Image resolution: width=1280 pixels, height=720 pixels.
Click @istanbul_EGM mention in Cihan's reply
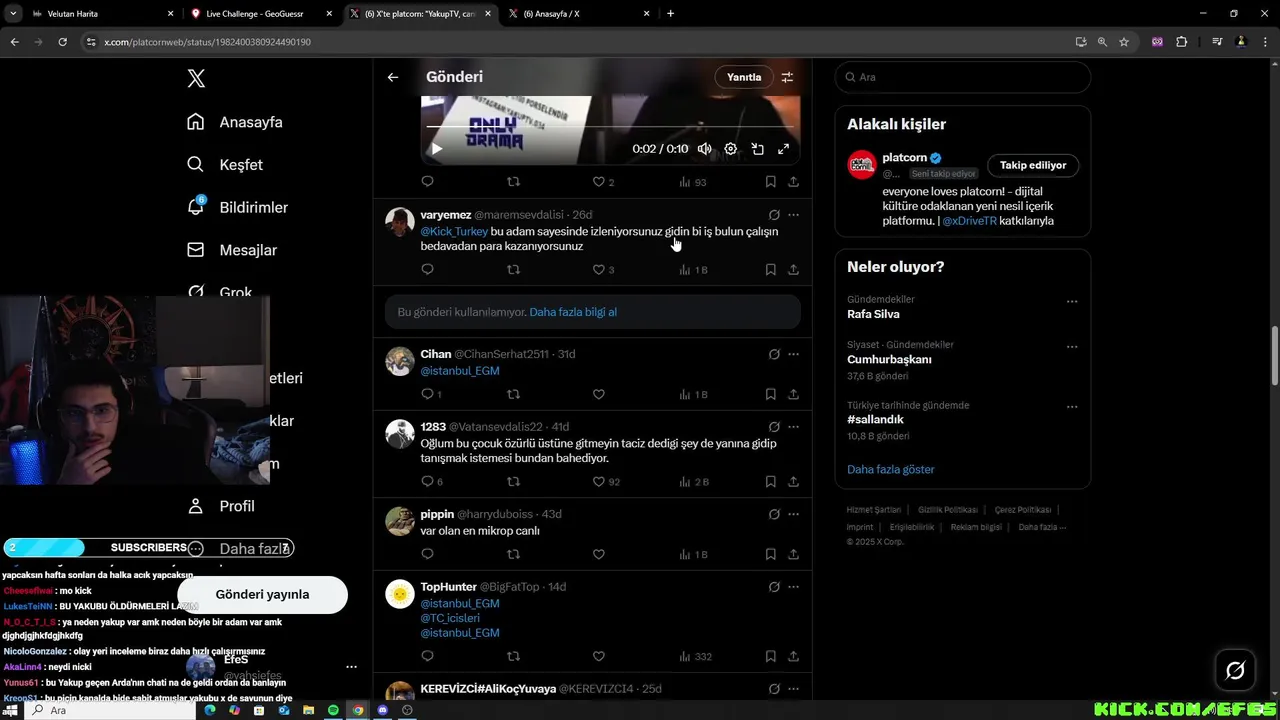(x=460, y=371)
